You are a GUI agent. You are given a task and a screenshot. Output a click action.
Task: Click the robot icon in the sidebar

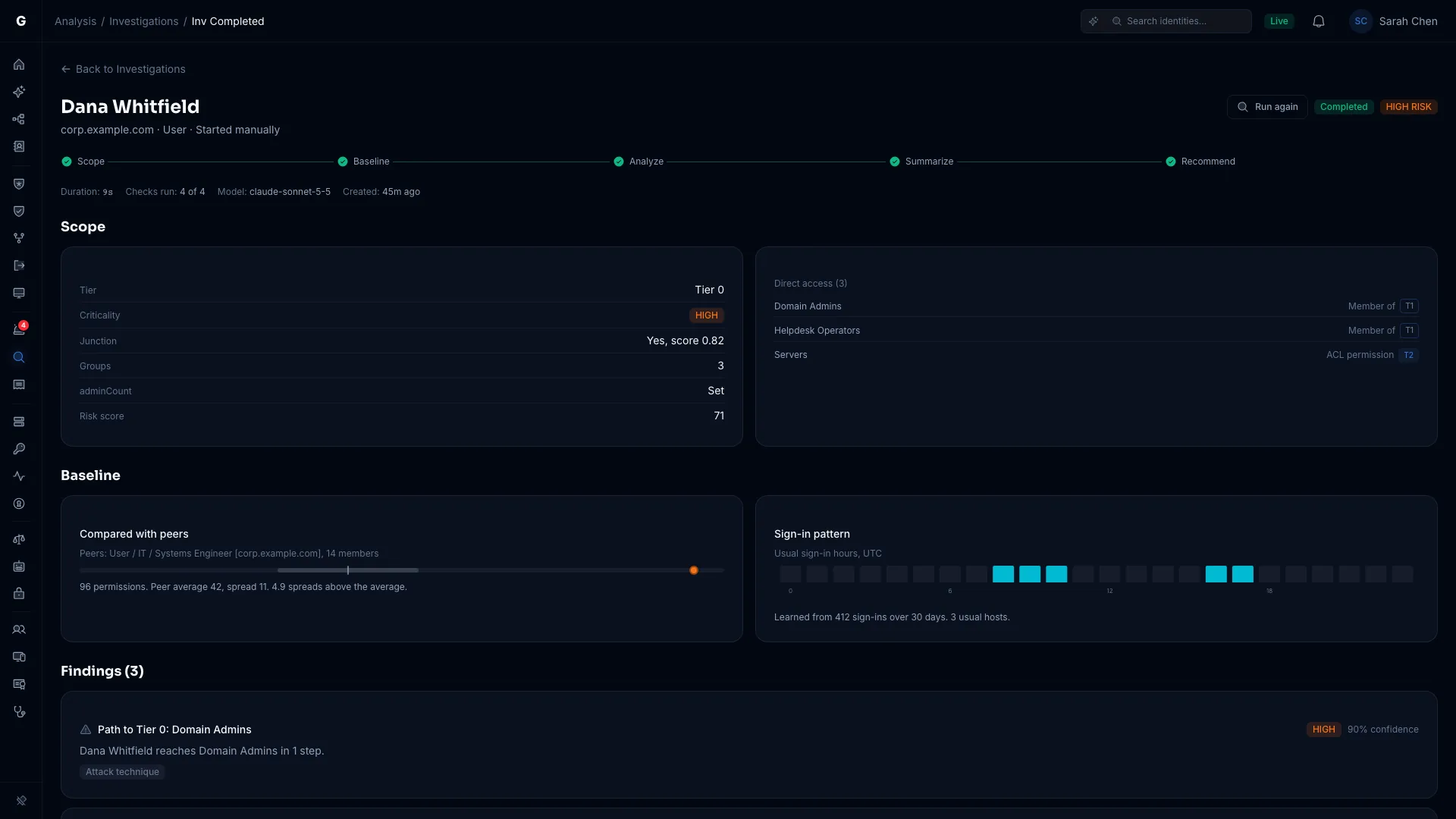(x=19, y=566)
